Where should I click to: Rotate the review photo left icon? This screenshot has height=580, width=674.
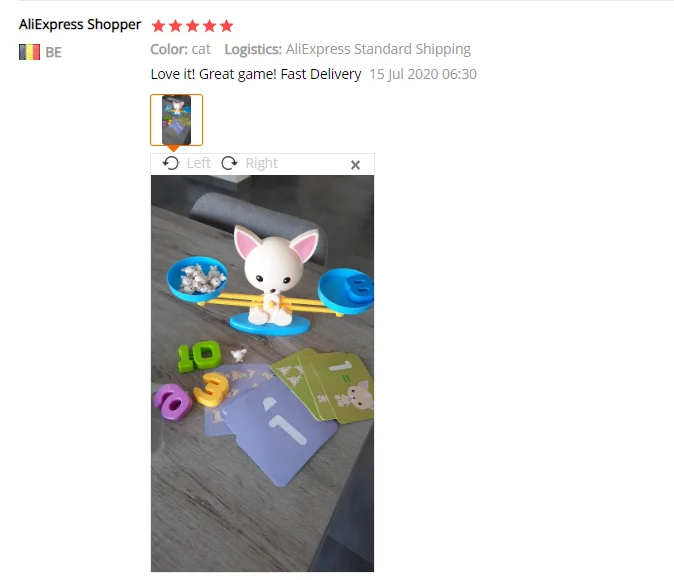pyautogui.click(x=171, y=163)
